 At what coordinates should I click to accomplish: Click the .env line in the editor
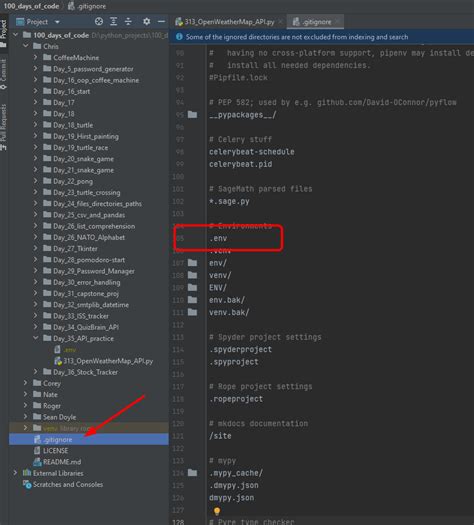point(218,238)
